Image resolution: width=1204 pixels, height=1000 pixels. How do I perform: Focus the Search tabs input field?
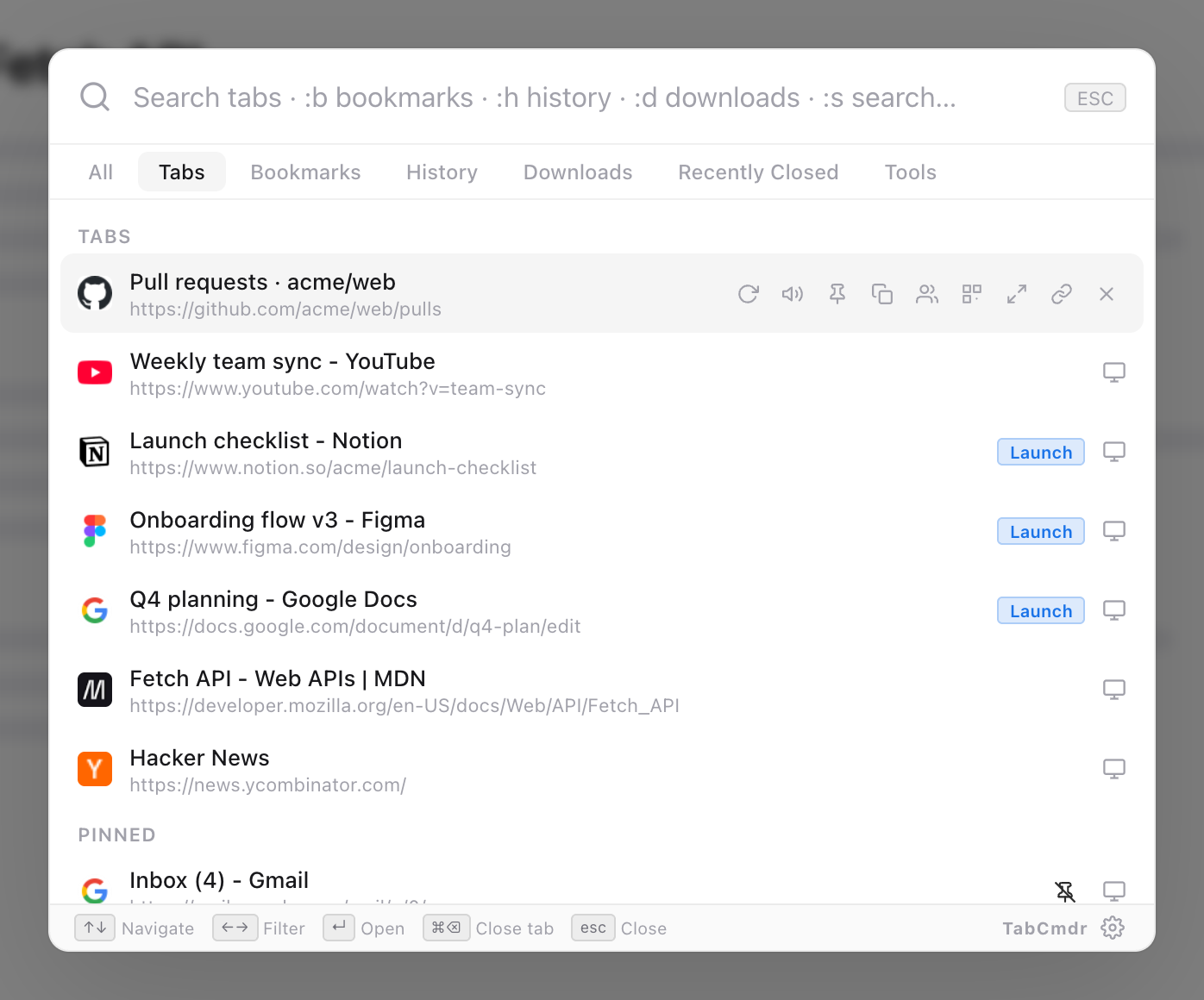pos(545,97)
